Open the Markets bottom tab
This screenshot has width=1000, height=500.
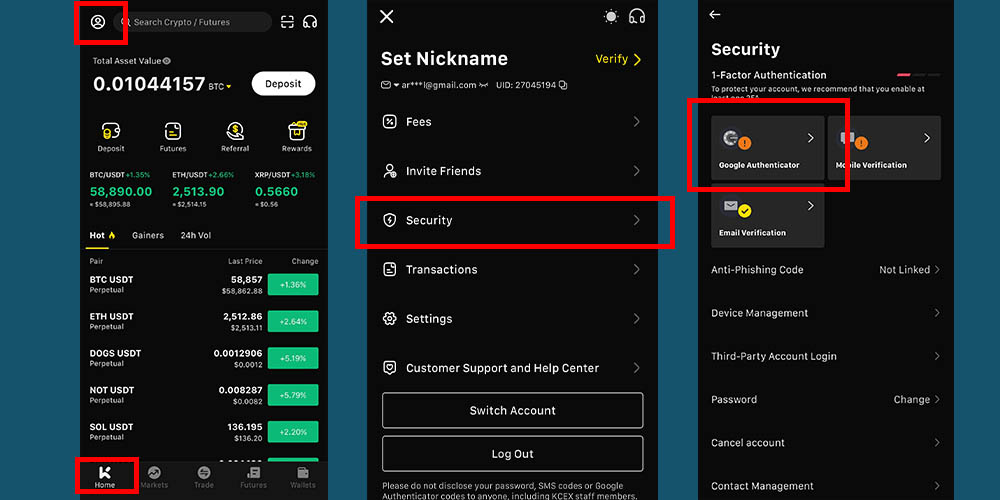point(154,476)
